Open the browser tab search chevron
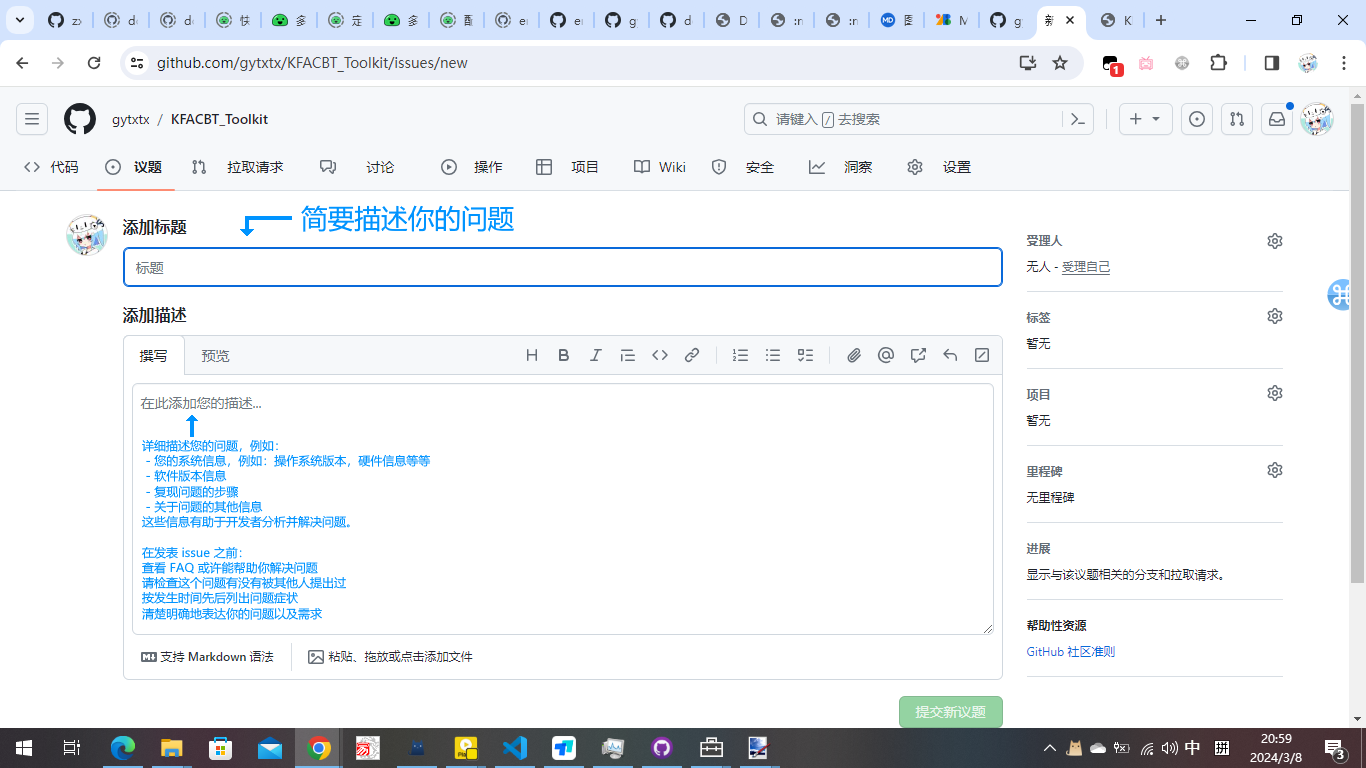The height and width of the screenshot is (768, 1366). pyautogui.click(x=19, y=20)
